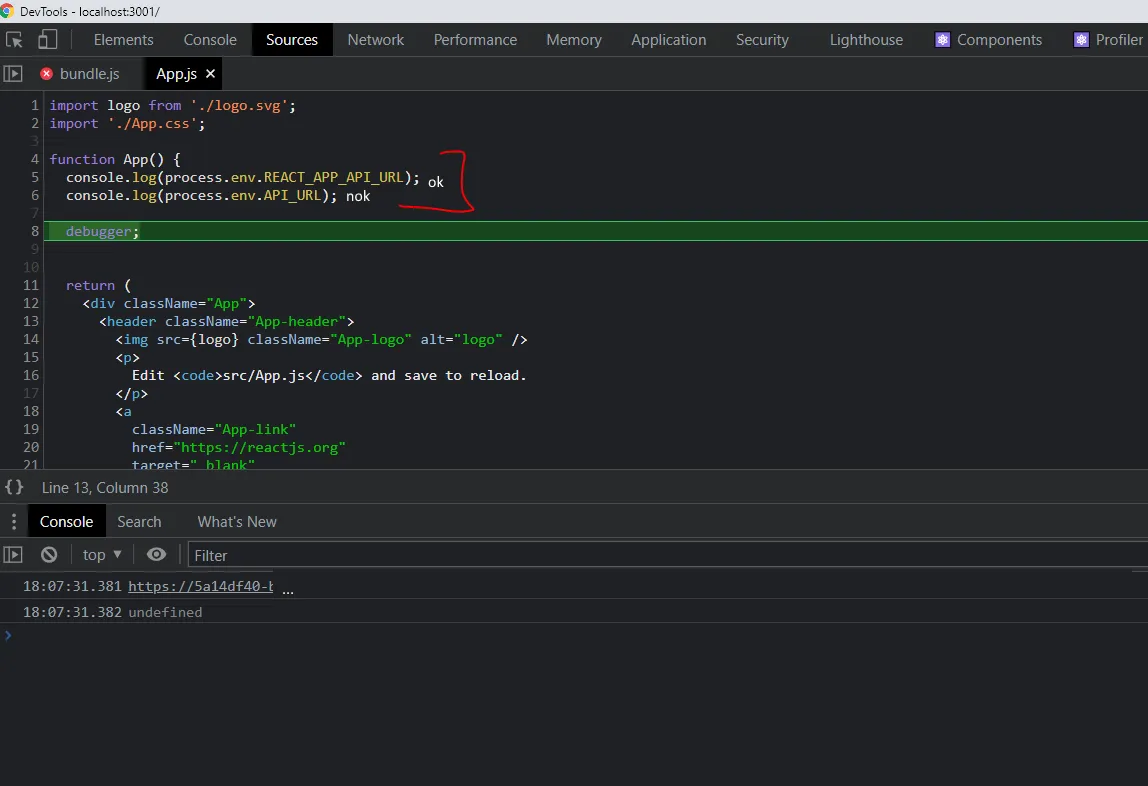
Task: Open the React Components tab
Action: [988, 40]
